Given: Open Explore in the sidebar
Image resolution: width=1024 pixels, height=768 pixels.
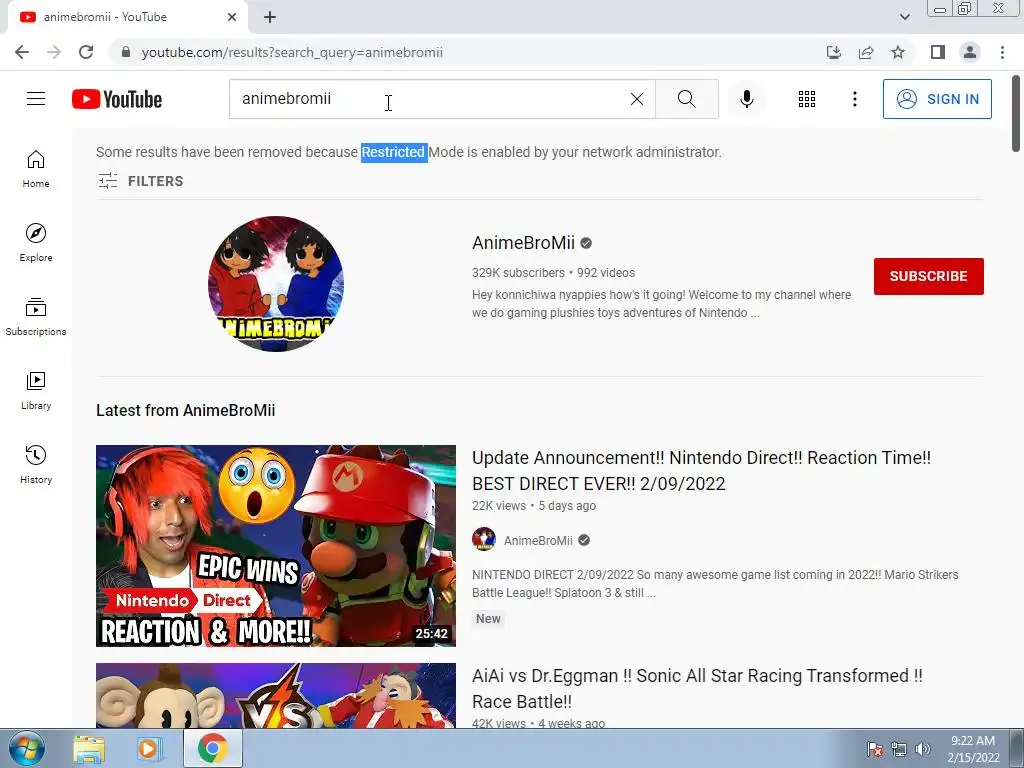Looking at the screenshot, I should tap(36, 242).
